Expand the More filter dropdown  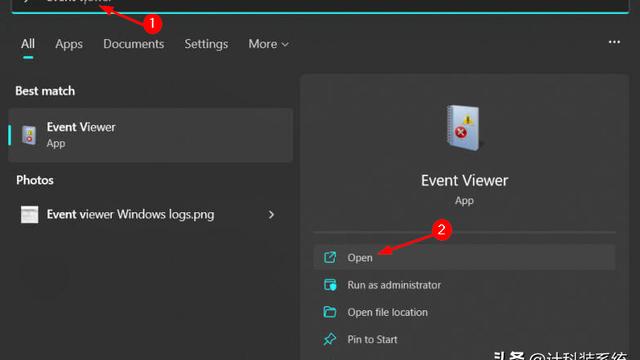pyautogui.click(x=268, y=44)
